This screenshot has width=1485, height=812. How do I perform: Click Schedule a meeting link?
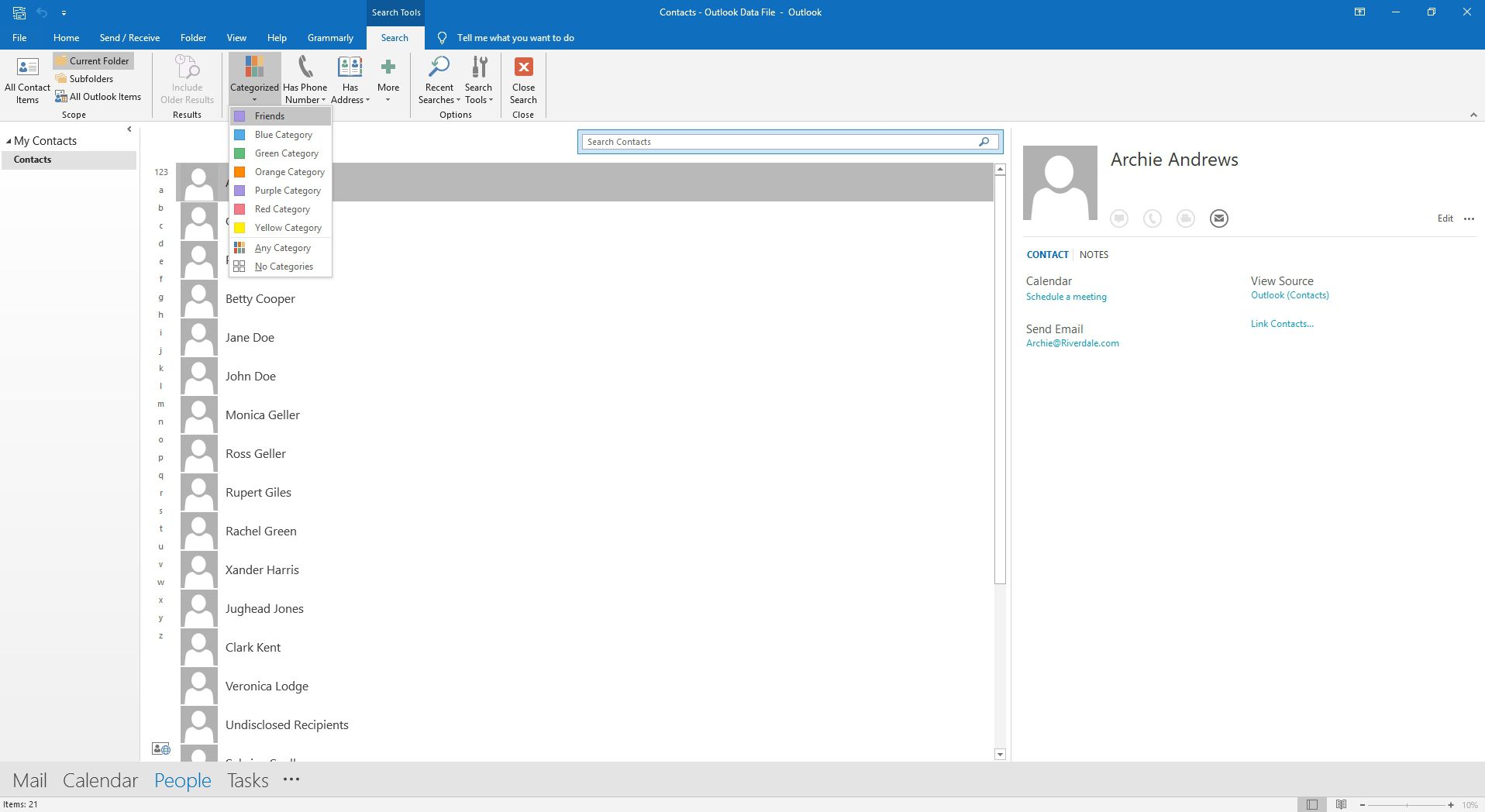[1066, 297]
